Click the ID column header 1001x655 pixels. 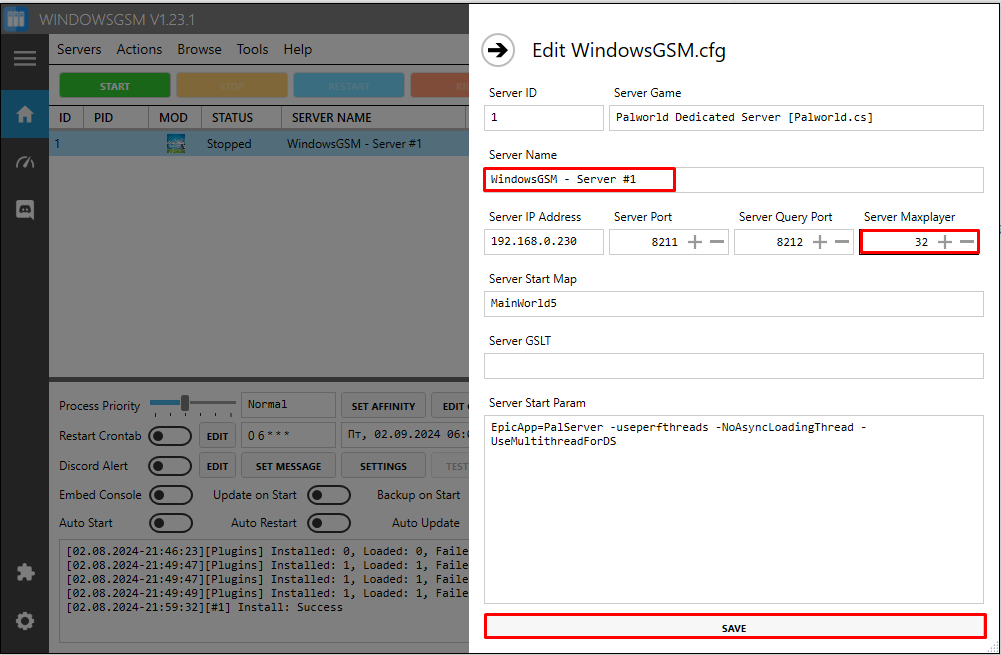click(65, 117)
